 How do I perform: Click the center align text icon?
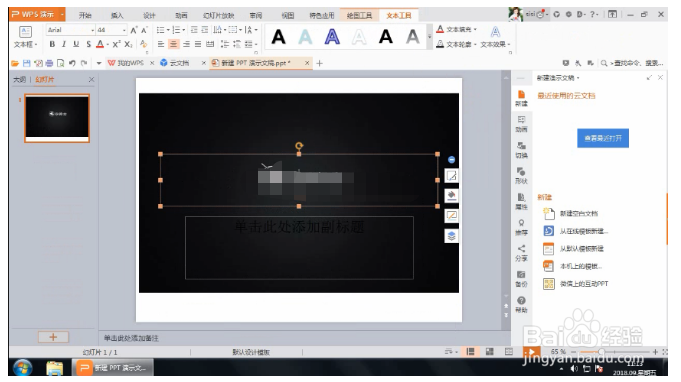click(x=173, y=44)
